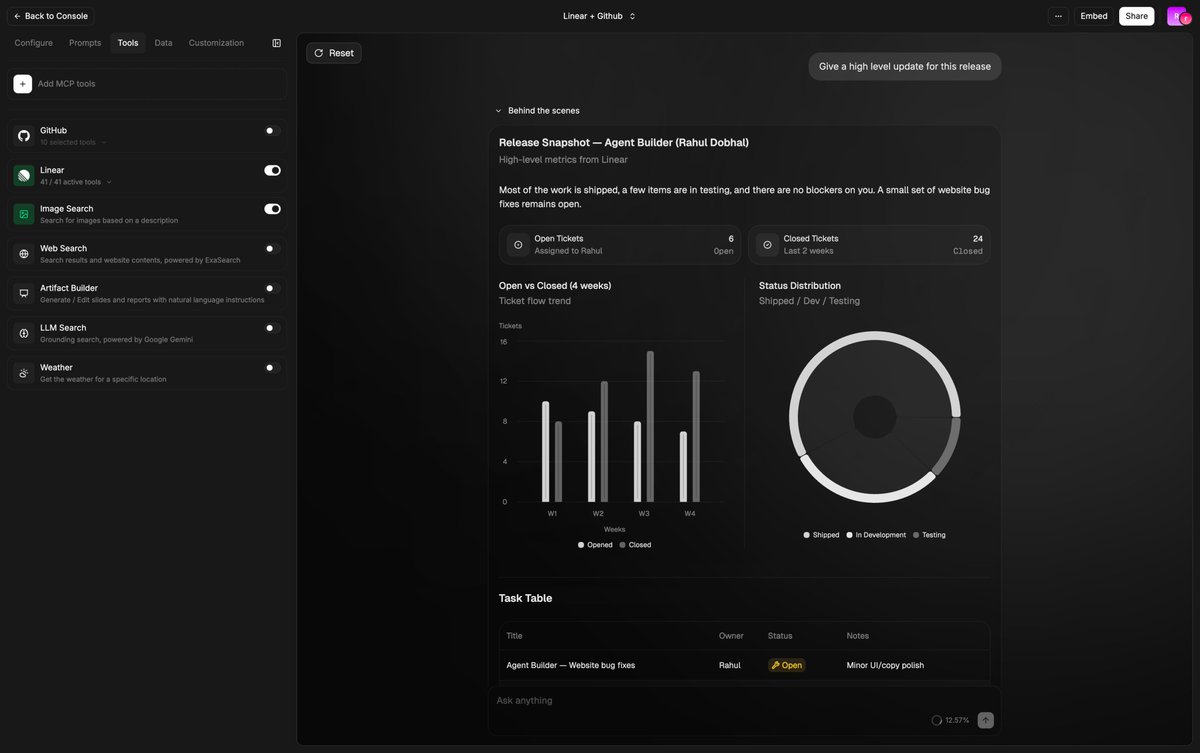
Task: Open the Data tab
Action: [163, 43]
